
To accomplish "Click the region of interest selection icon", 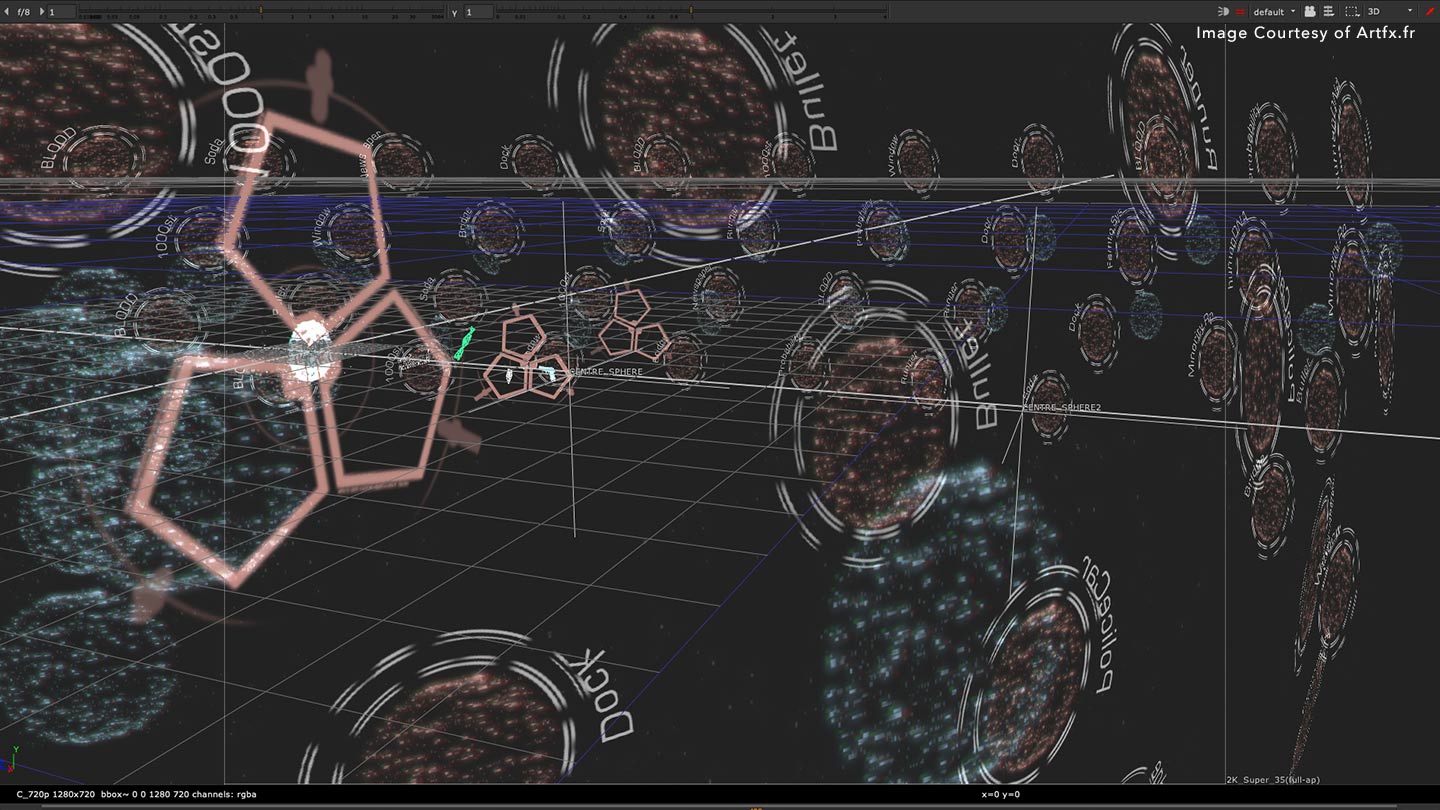I will tap(1352, 11).
